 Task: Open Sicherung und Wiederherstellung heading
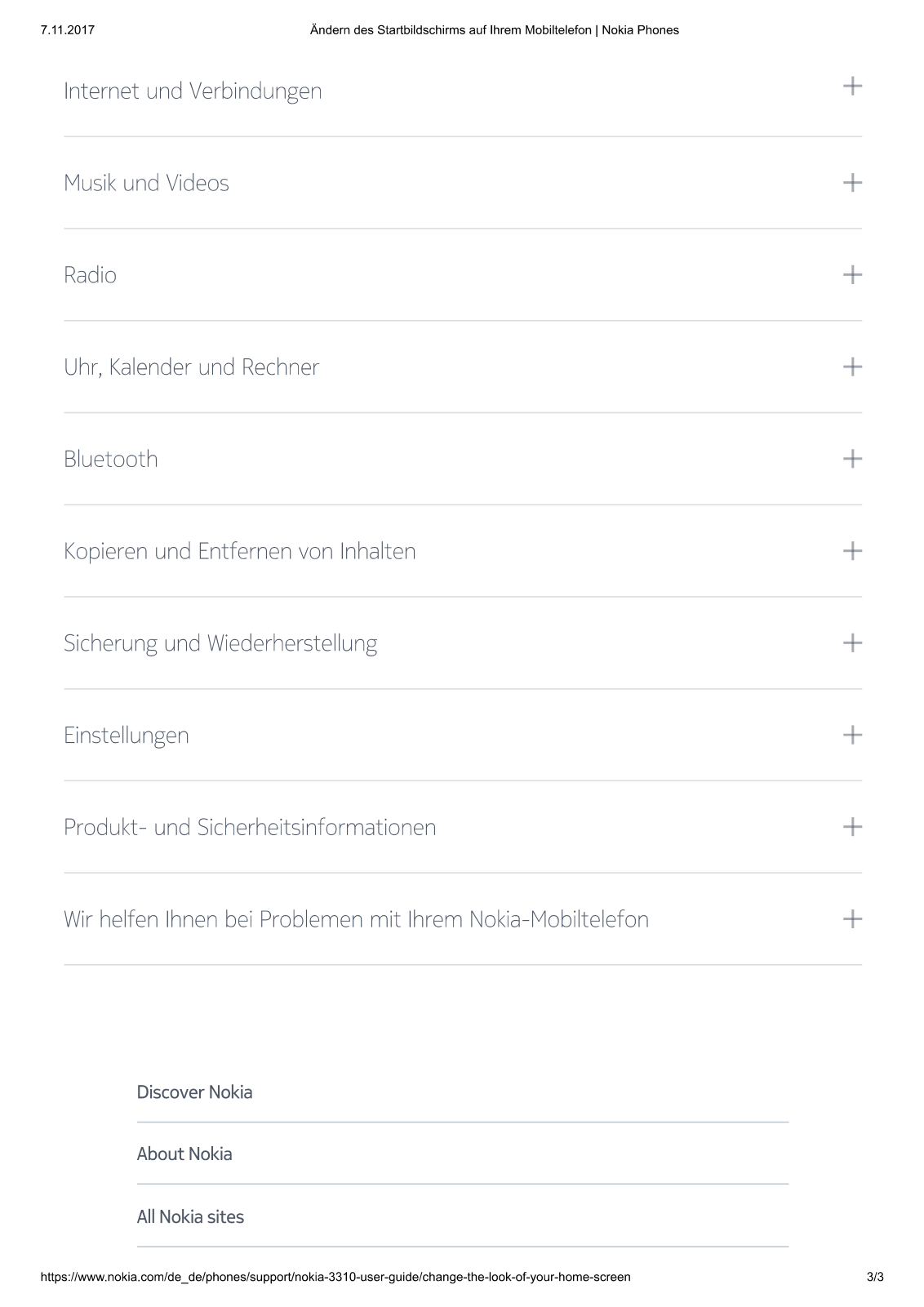220,643
